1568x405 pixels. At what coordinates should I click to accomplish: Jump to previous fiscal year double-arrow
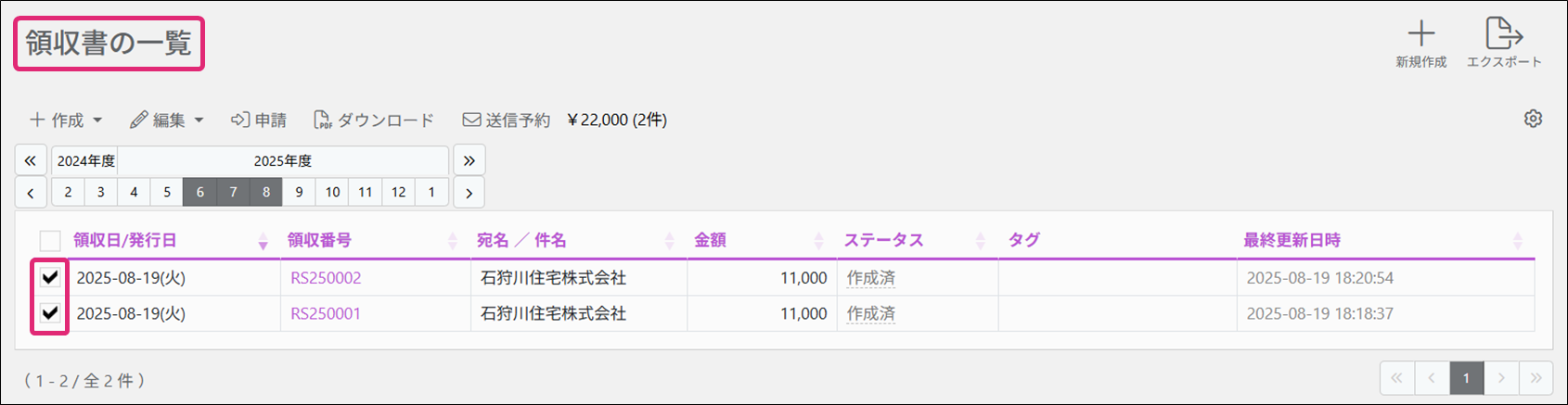pos(30,160)
